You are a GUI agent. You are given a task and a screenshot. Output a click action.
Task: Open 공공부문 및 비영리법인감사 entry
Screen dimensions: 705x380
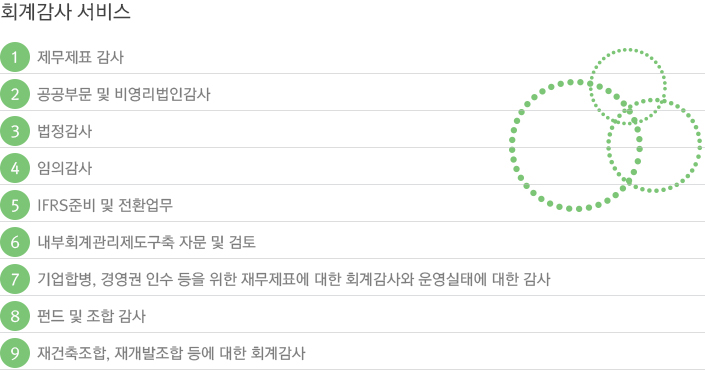pyautogui.click(x=124, y=94)
